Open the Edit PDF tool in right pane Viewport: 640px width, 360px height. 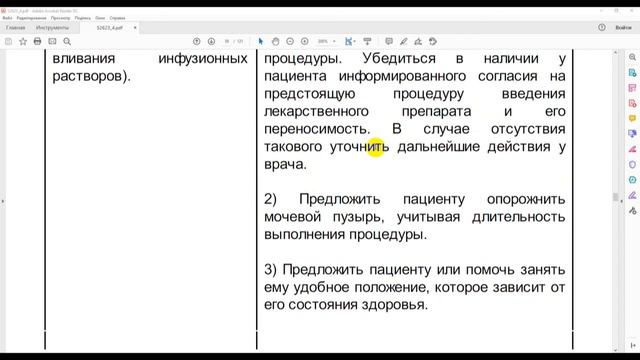(x=633, y=88)
